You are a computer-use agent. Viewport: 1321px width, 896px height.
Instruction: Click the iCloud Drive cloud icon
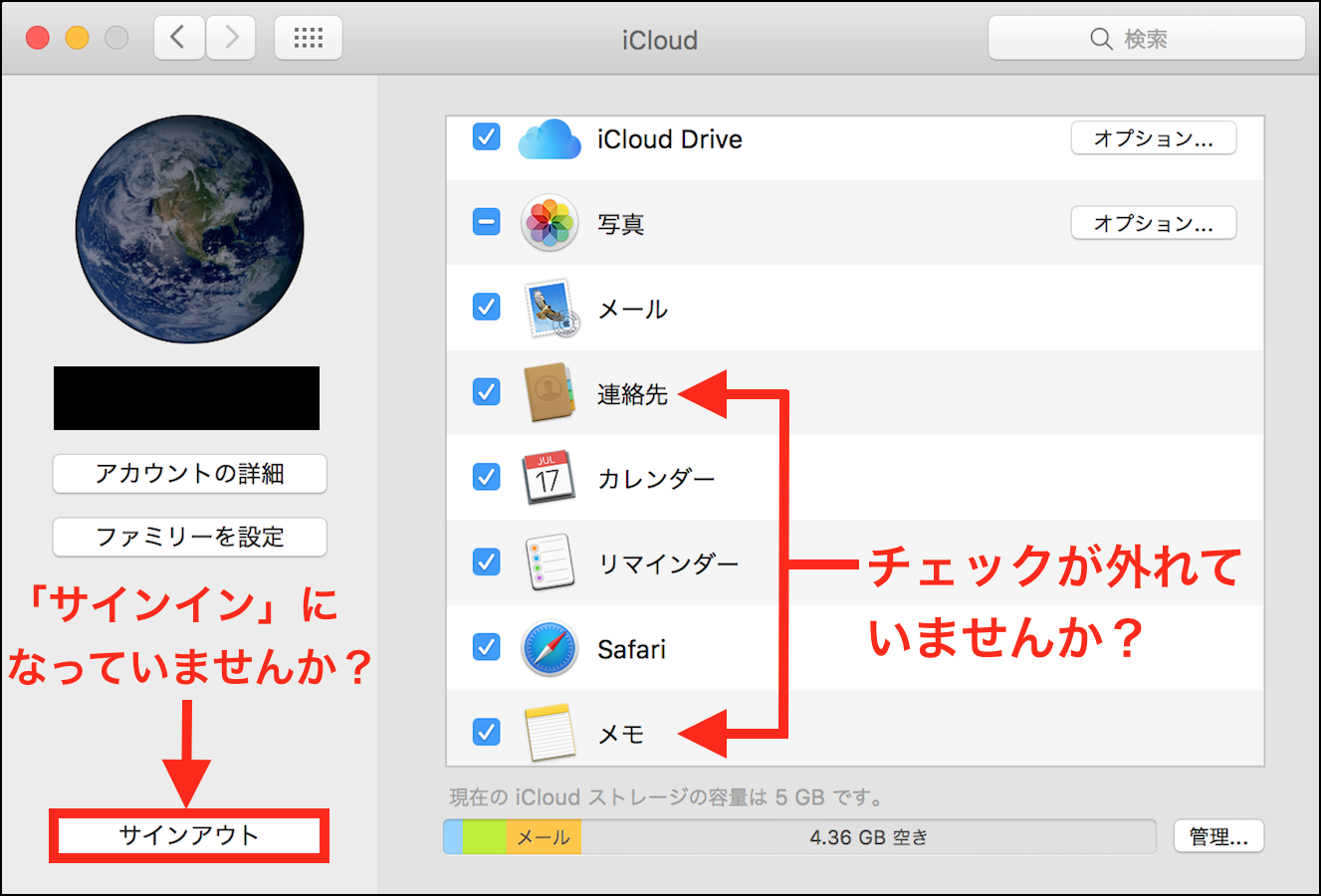tap(549, 139)
